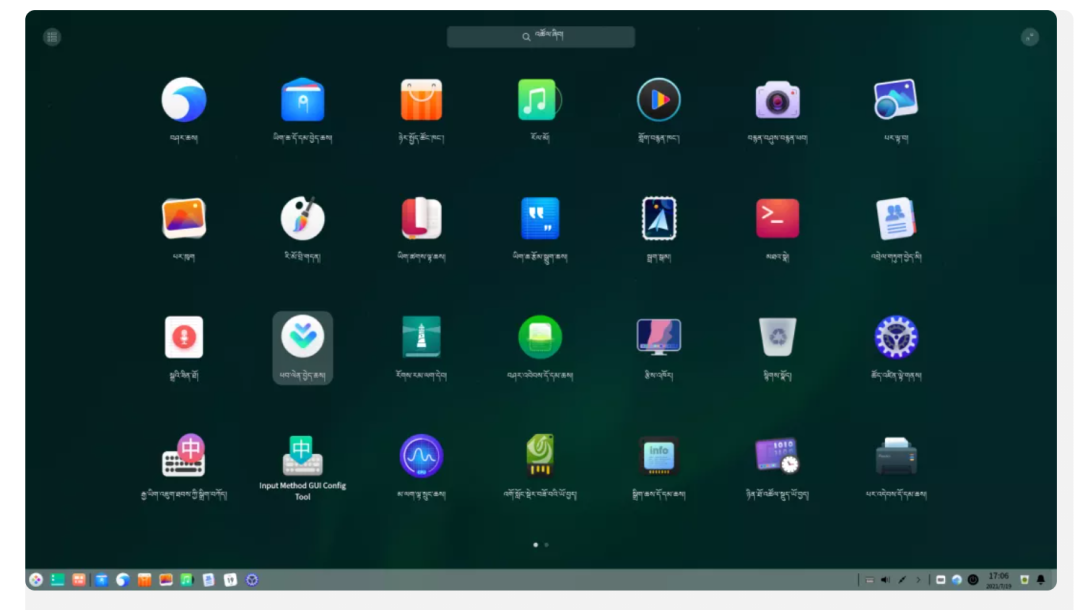Open the trash icon beside the clock
Screen dimensions: 1080x610
1024,580
